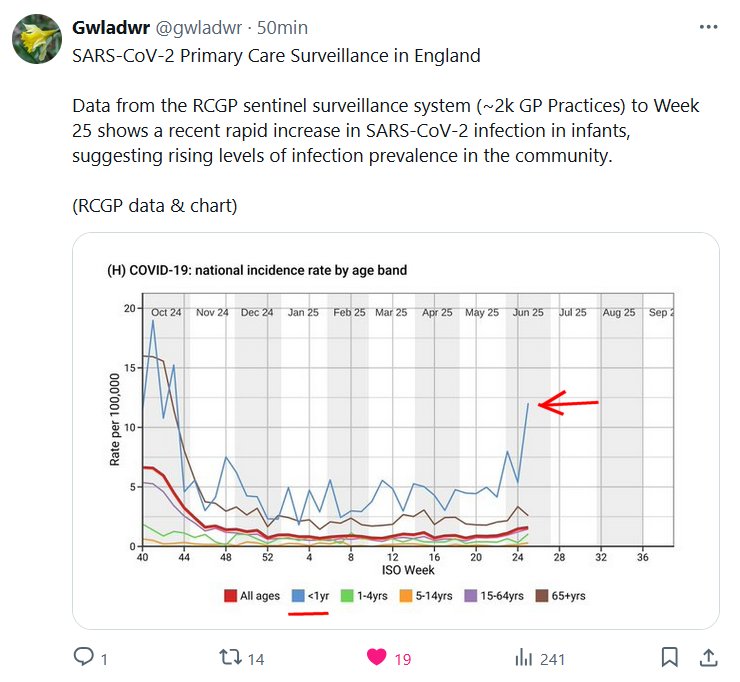740x682 pixels.
Task: Open the view analytics bar chart icon
Action: click(x=522, y=657)
